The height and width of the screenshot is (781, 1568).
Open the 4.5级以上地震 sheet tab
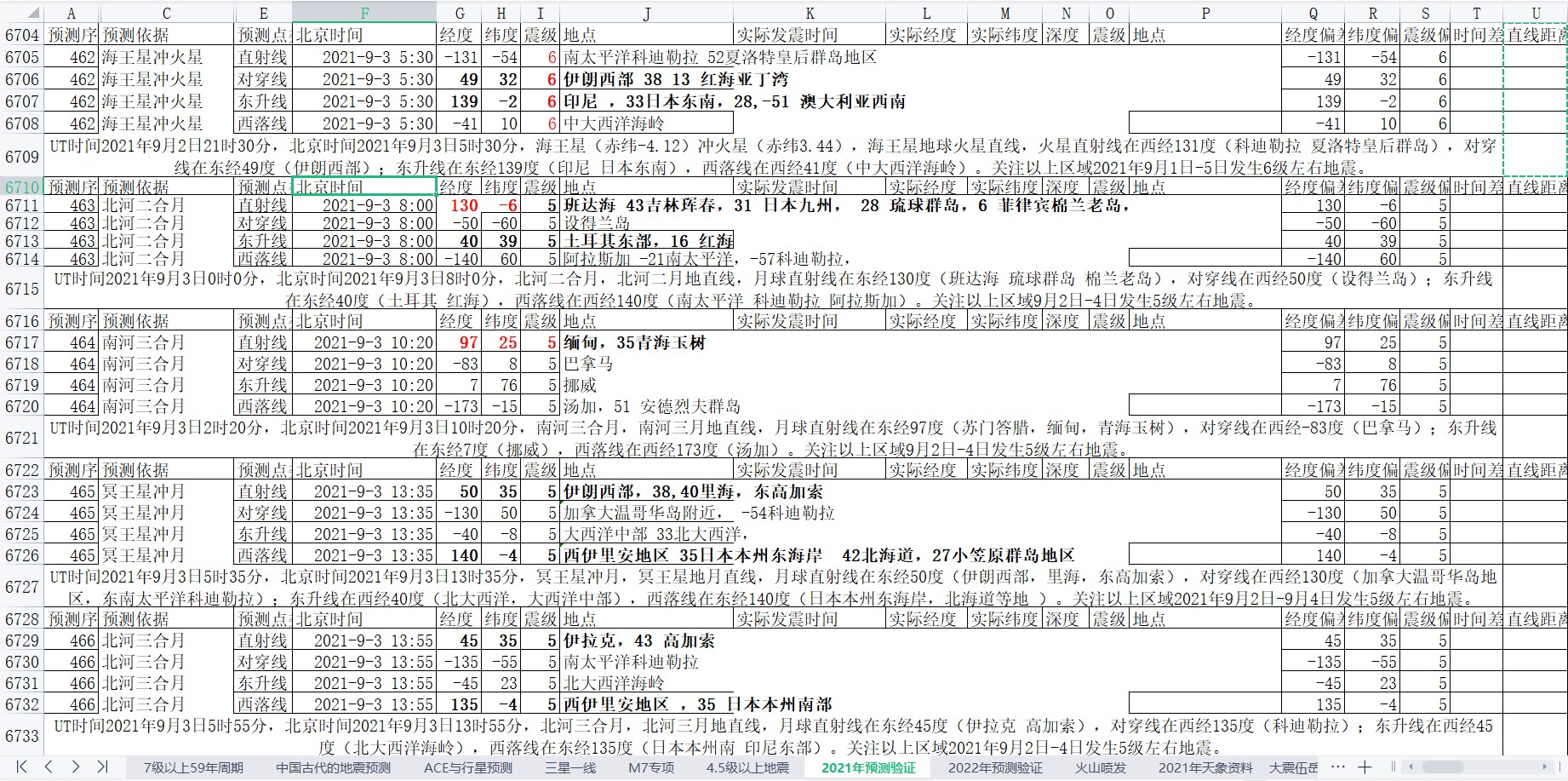coord(747,767)
